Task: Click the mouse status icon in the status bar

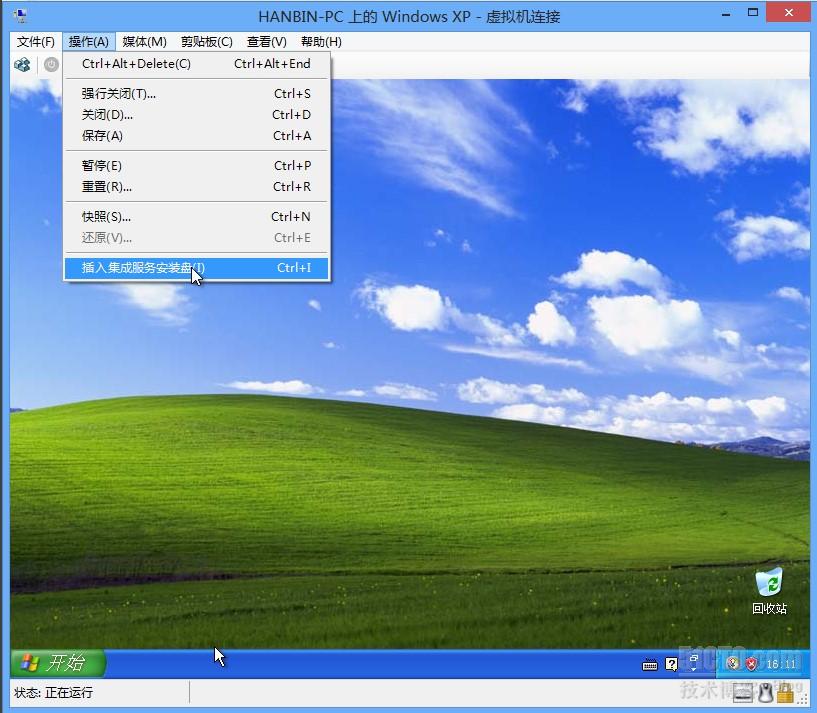Action: click(765, 693)
